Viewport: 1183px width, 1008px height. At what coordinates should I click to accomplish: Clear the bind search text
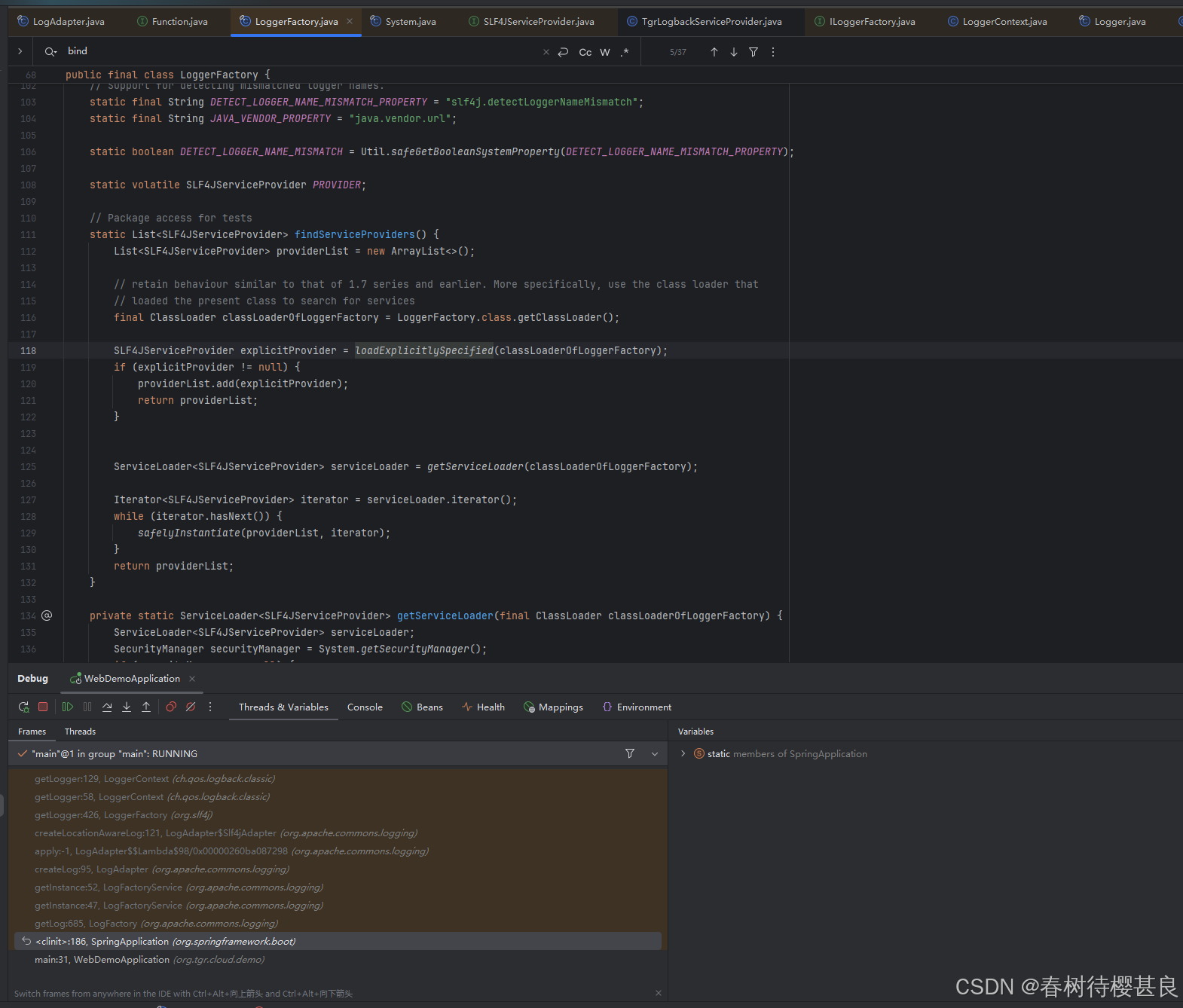pos(546,52)
